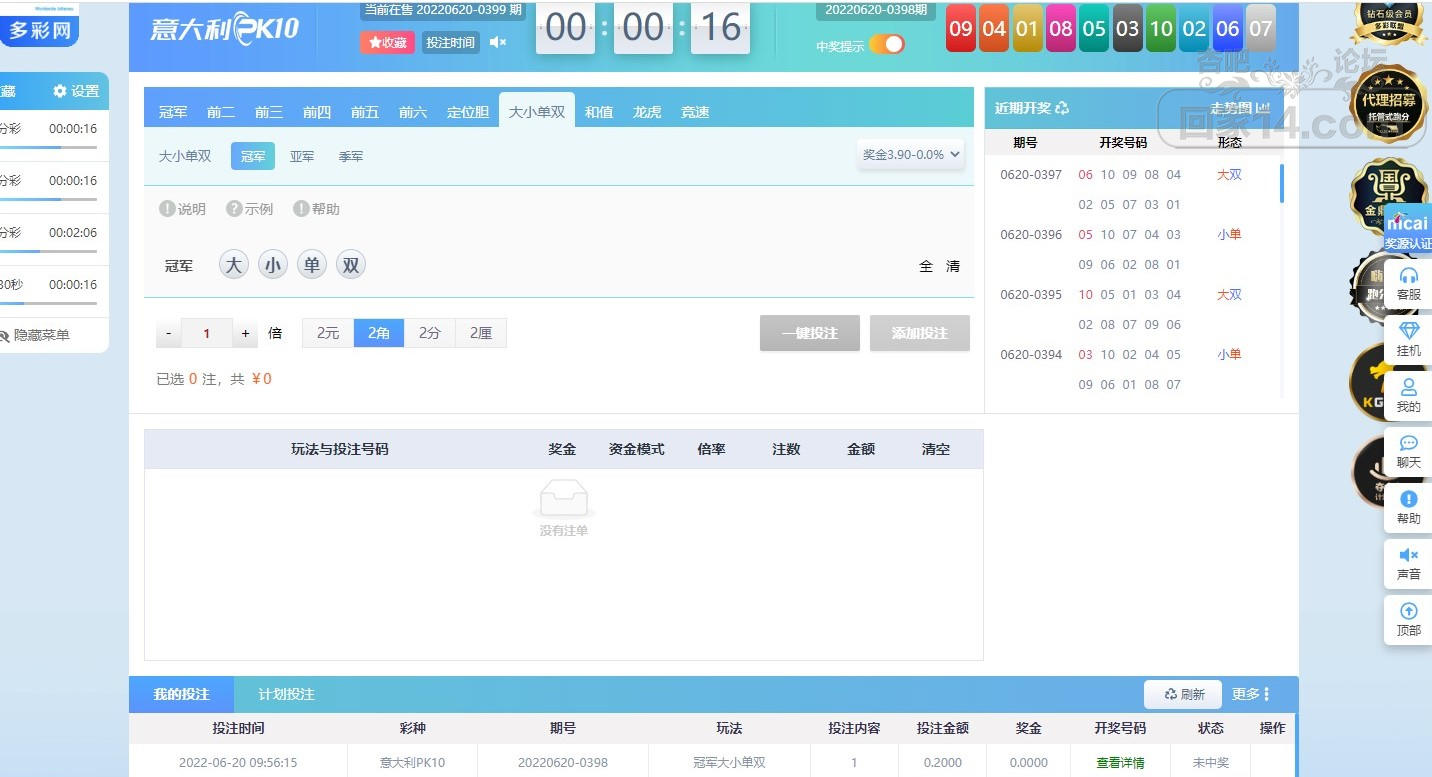This screenshot has width=1432, height=777.
Task: Open the prize 3.90-0.0% dropdown
Action: click(911, 155)
